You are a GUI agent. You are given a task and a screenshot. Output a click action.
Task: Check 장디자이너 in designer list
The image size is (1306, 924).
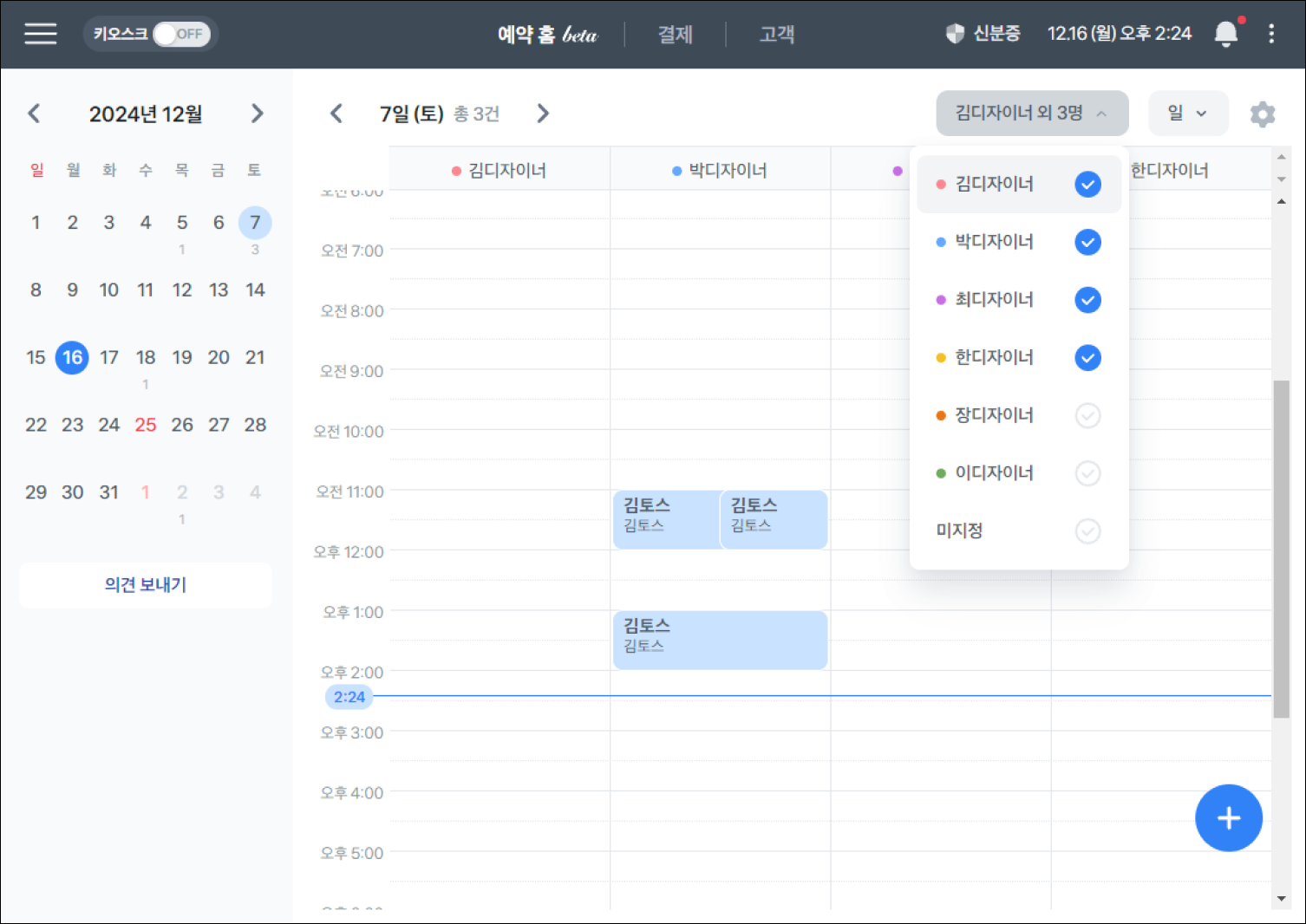coord(1087,415)
